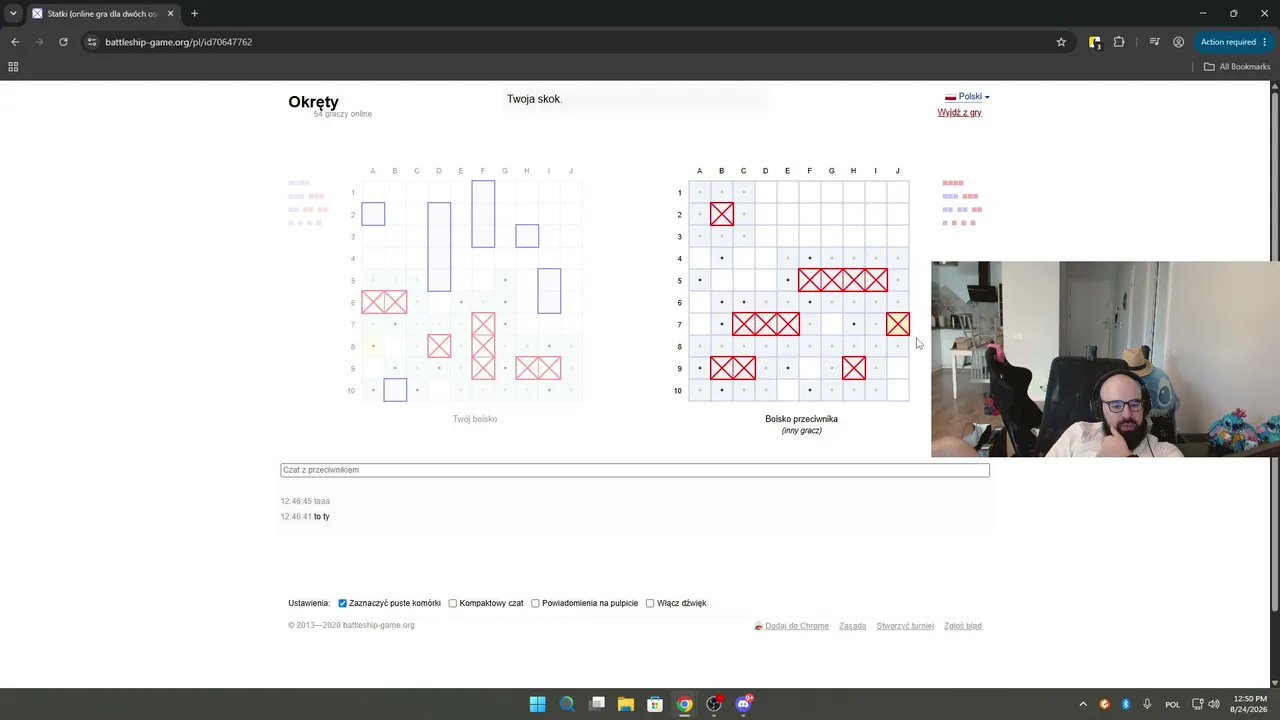Fire at cell A7 on opponent board

(x=700, y=324)
